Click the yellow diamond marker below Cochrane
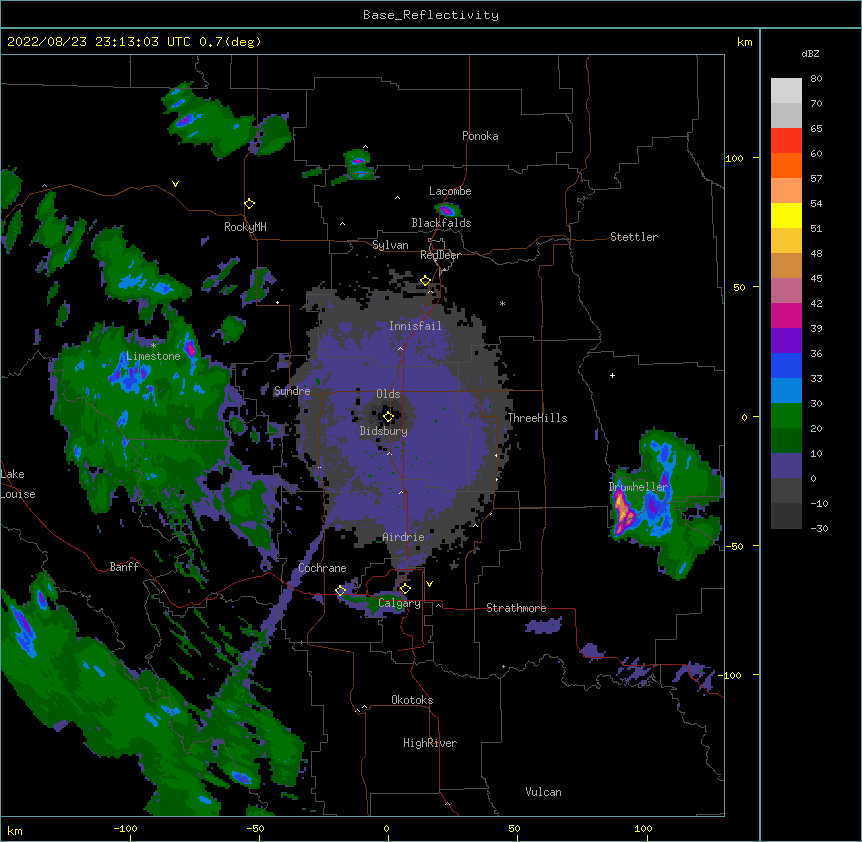The image size is (862, 842). [340, 591]
